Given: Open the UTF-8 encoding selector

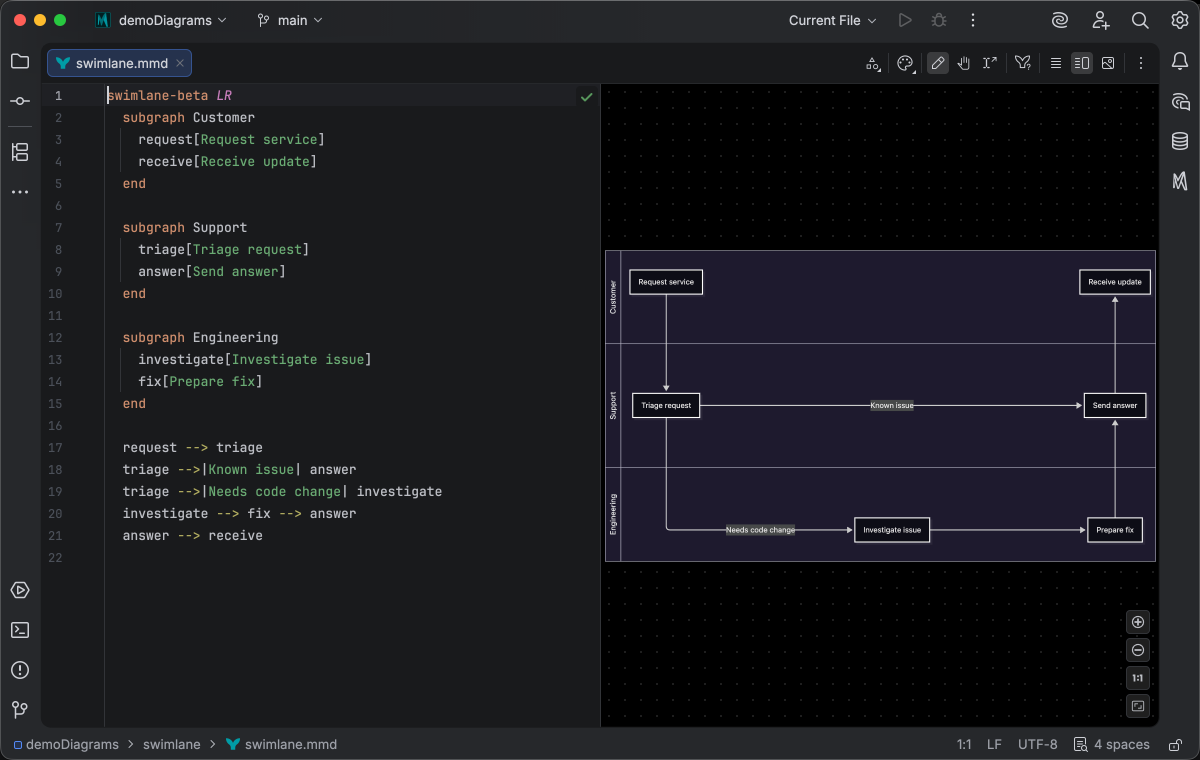Looking at the screenshot, I should click(1037, 745).
